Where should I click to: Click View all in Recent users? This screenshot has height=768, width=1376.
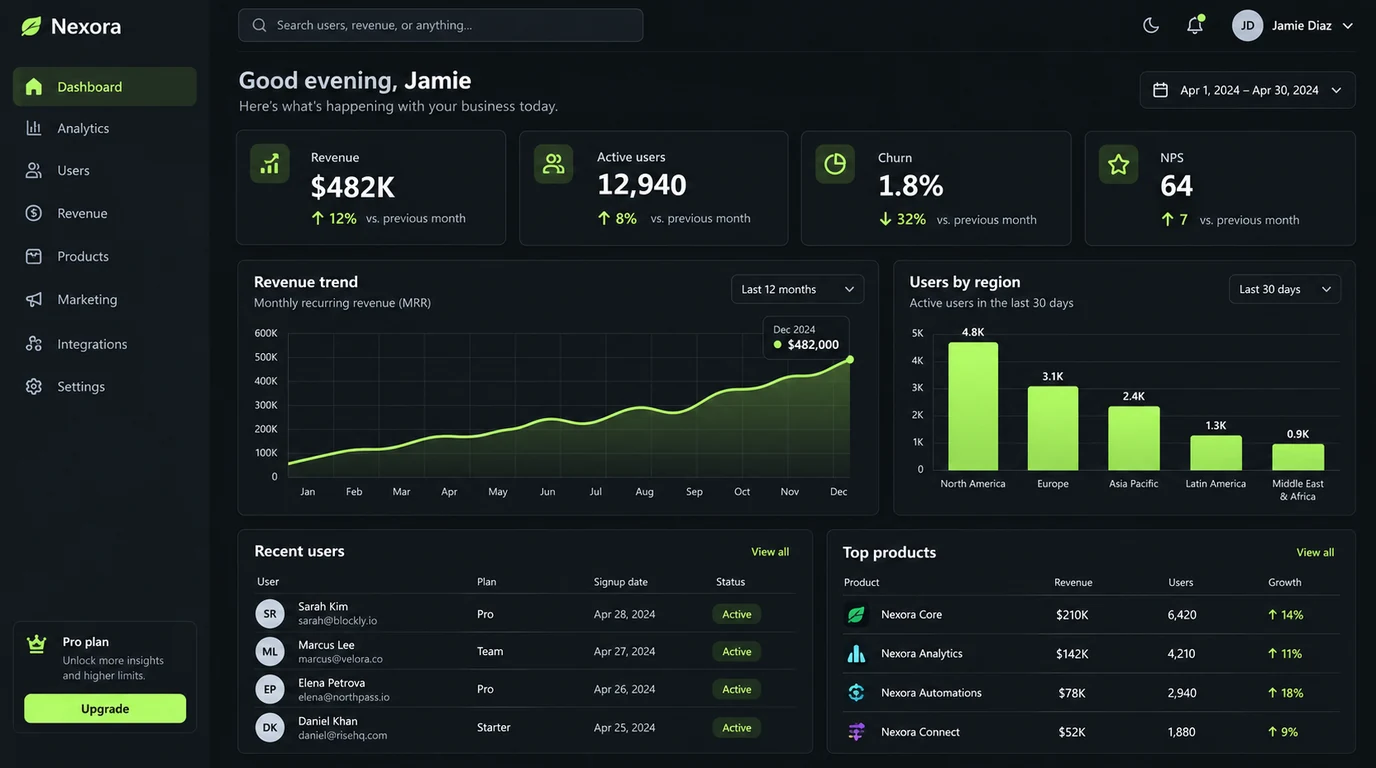coord(770,552)
